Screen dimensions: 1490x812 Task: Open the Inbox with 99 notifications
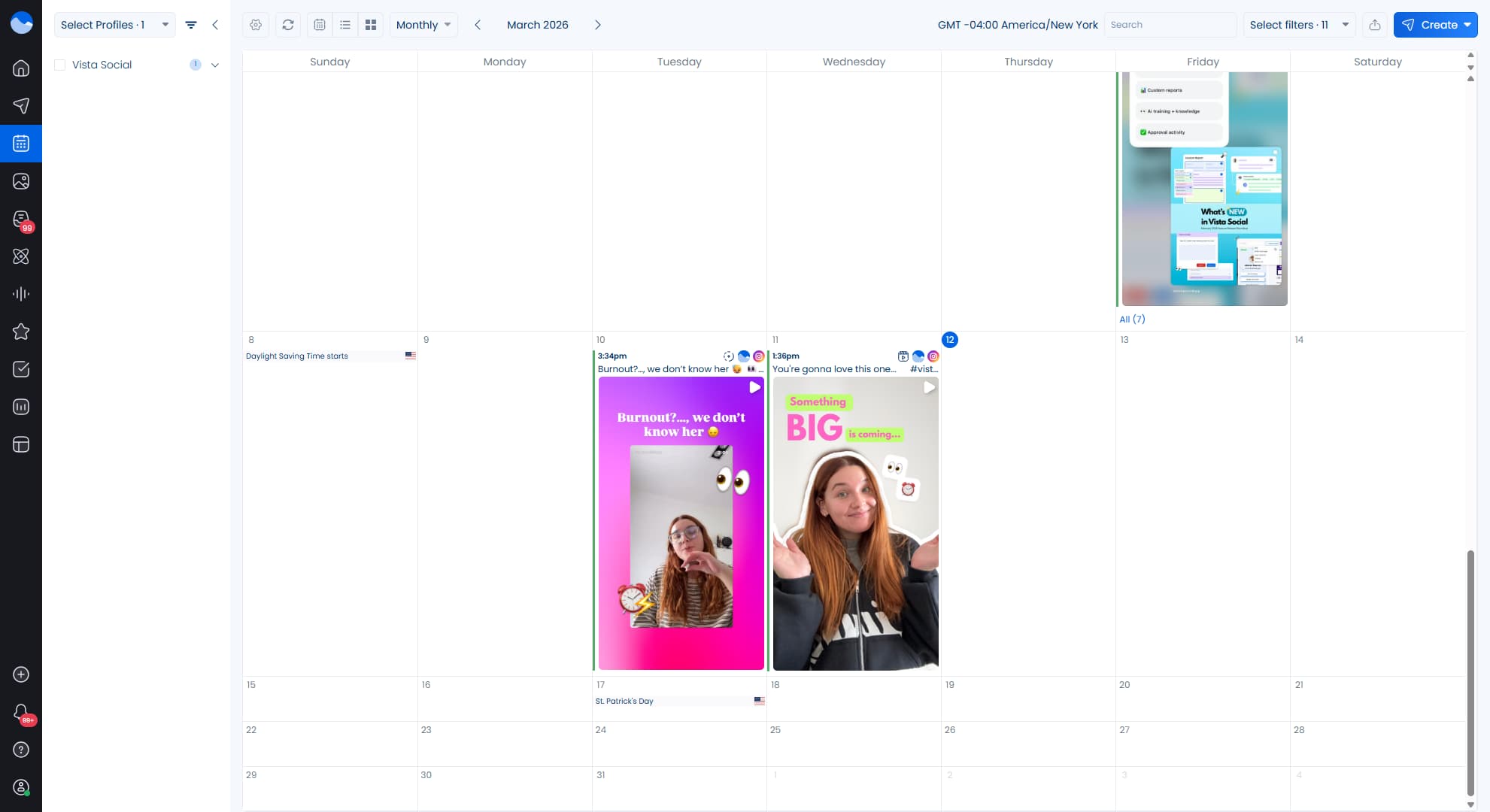20,219
